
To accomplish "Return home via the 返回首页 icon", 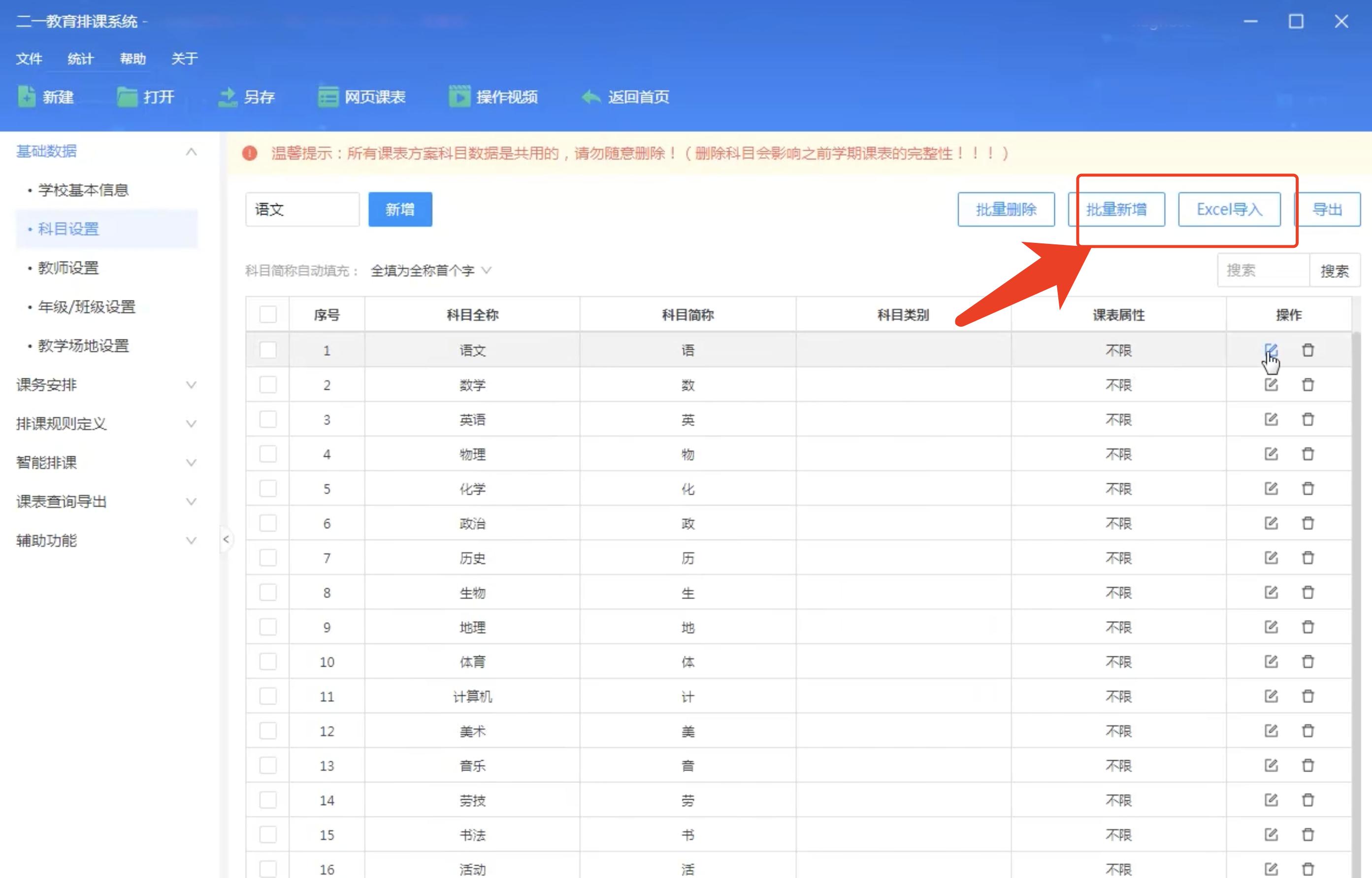I will tap(625, 97).
